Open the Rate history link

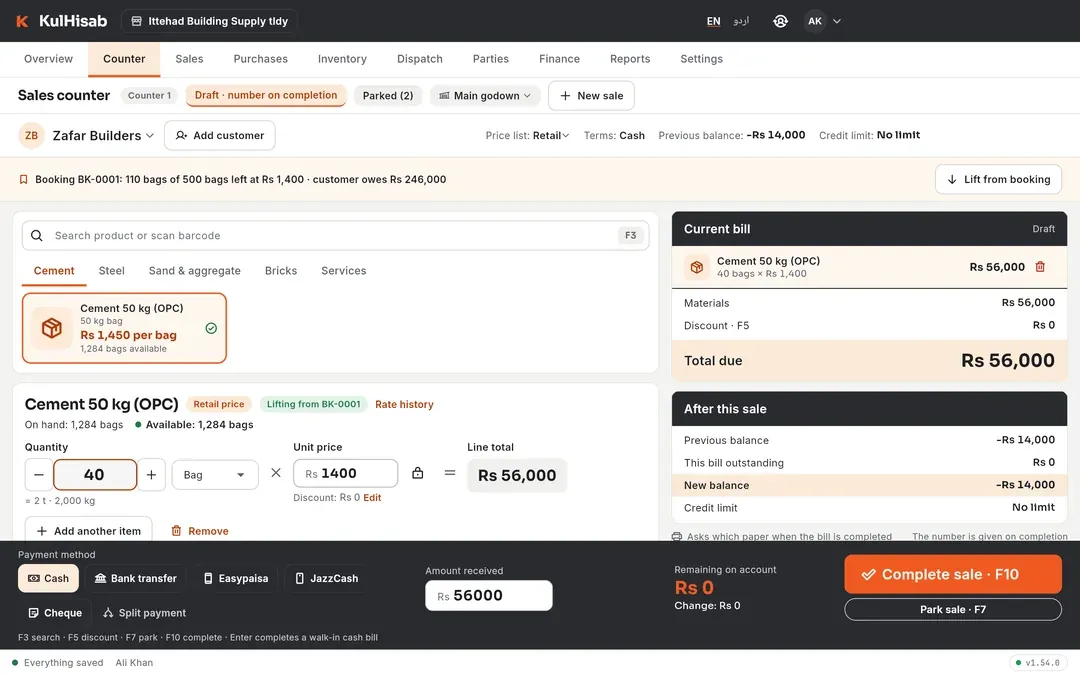click(x=404, y=404)
